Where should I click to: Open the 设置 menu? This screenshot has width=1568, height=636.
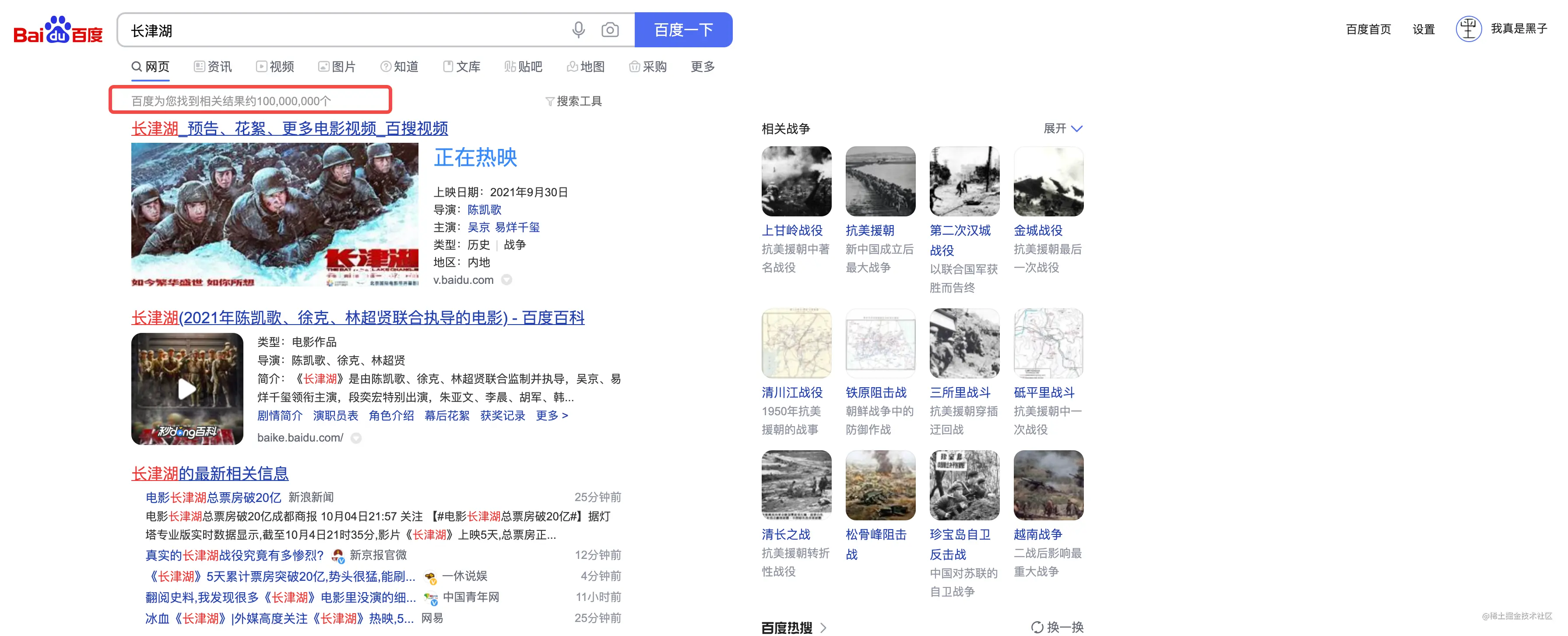1424,29
